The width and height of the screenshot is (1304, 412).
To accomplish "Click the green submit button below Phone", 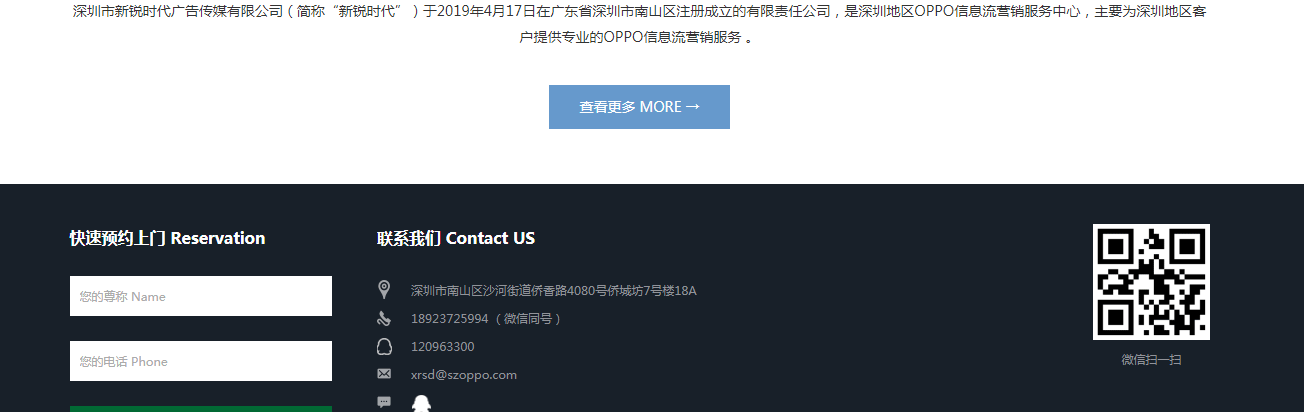I will pos(201,409).
